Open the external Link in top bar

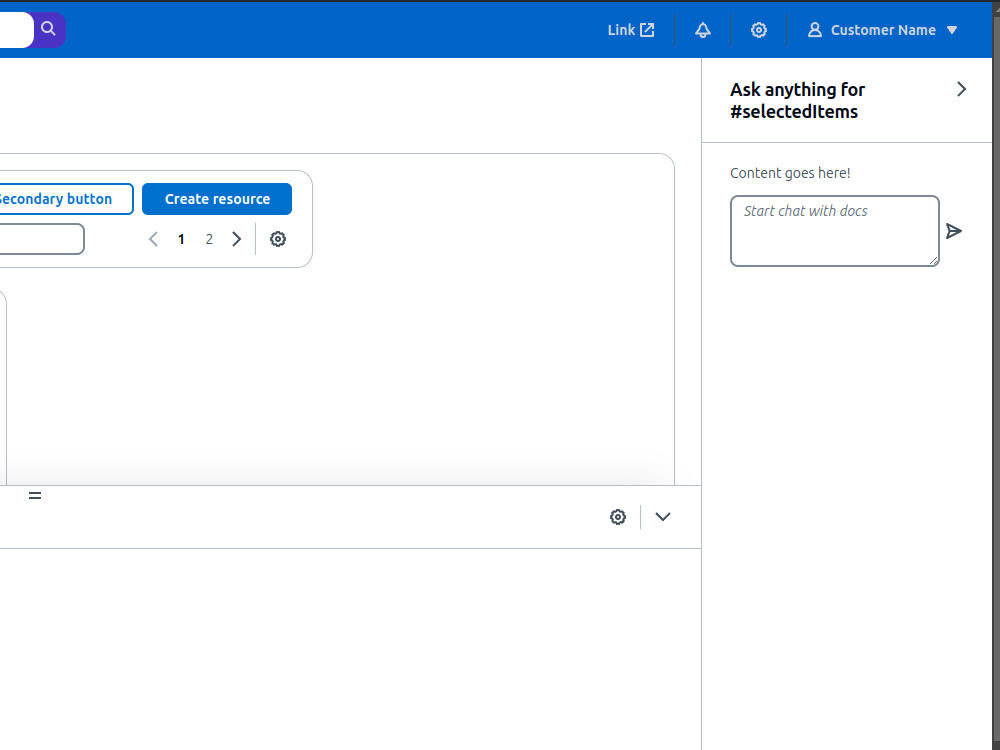[631, 30]
